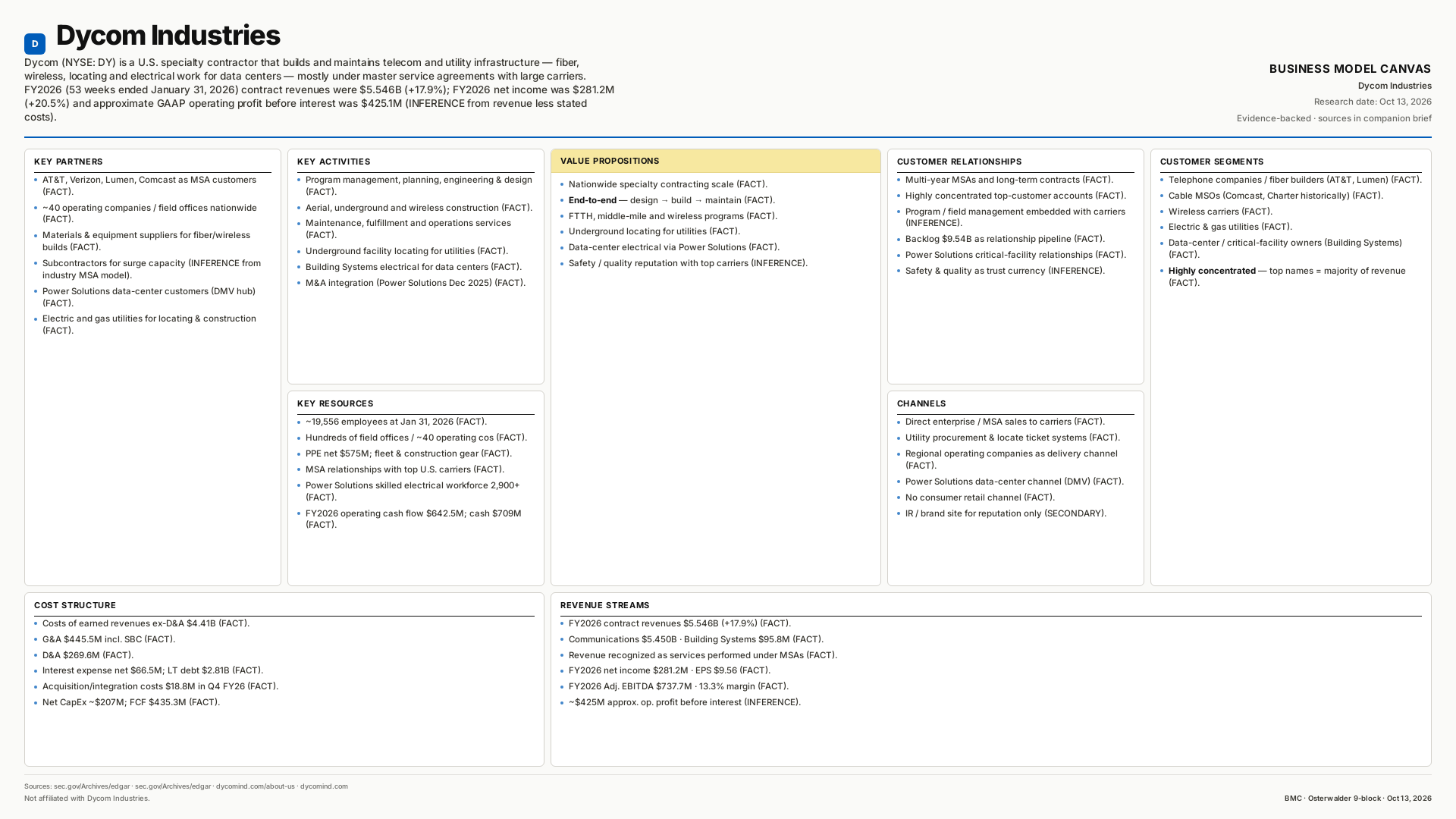Click Evidence-backed sources in companion brief
Image resolution: width=1456 pixels, height=819 pixels.
1334,118
